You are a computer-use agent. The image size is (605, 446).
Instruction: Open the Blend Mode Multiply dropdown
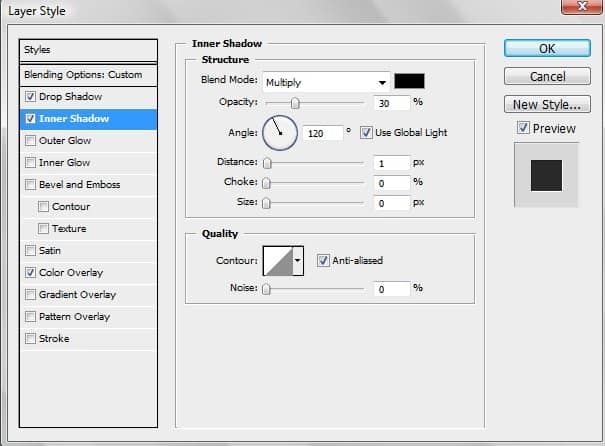coord(326,82)
